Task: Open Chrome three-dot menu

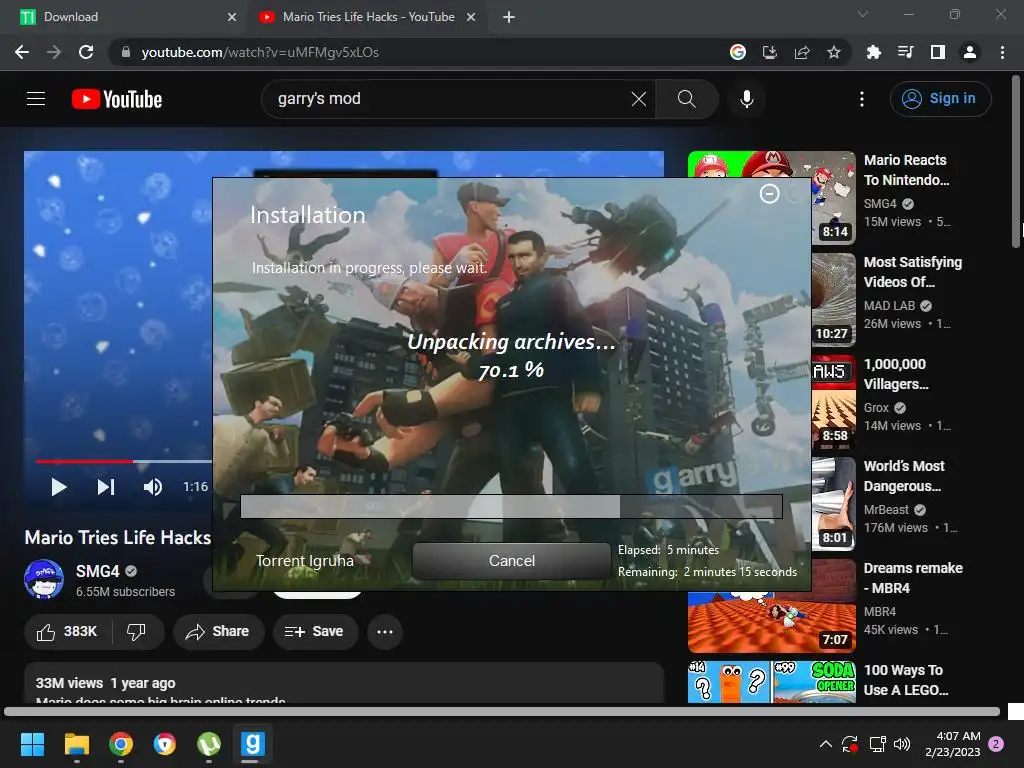Action: click(1002, 52)
